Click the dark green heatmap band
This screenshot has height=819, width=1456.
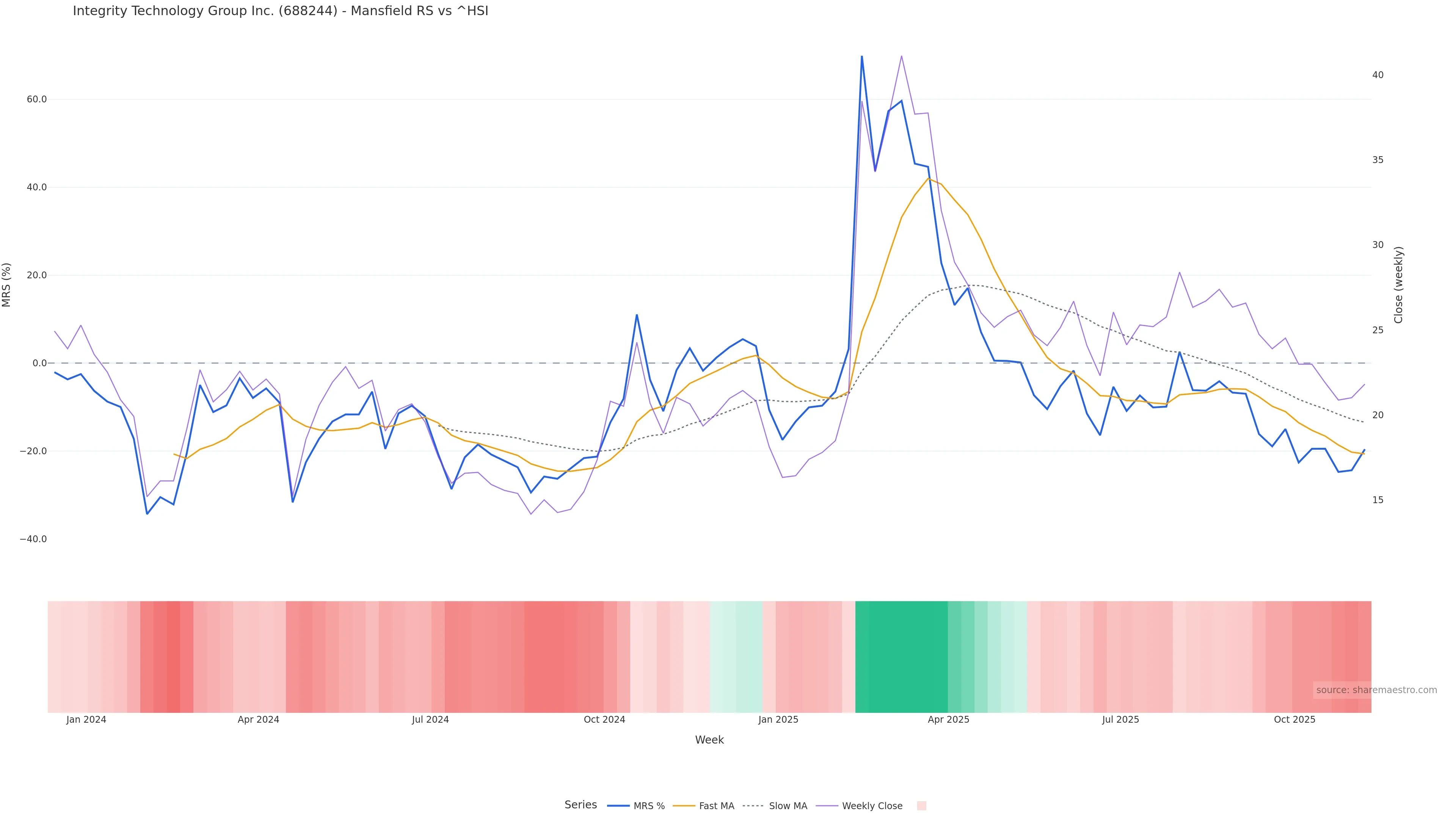tap(902, 657)
